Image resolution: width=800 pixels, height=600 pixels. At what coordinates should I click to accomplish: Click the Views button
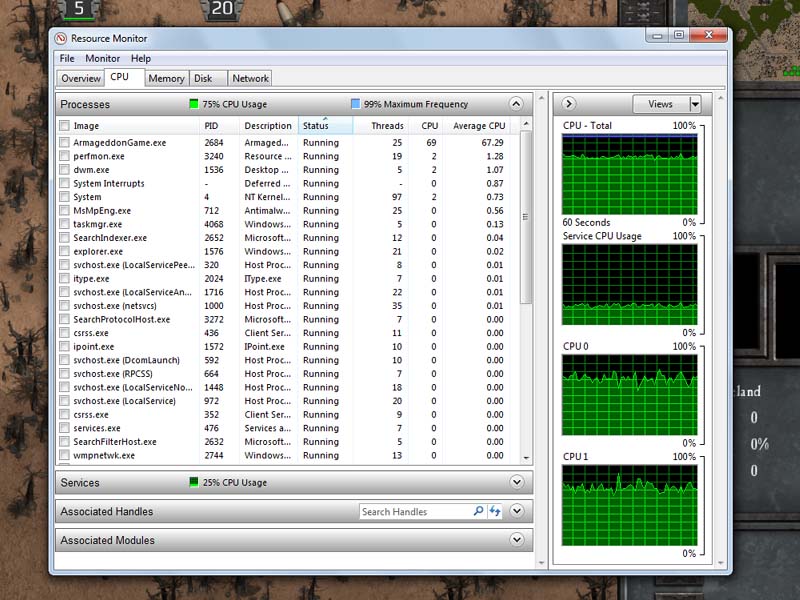pyautogui.click(x=661, y=104)
